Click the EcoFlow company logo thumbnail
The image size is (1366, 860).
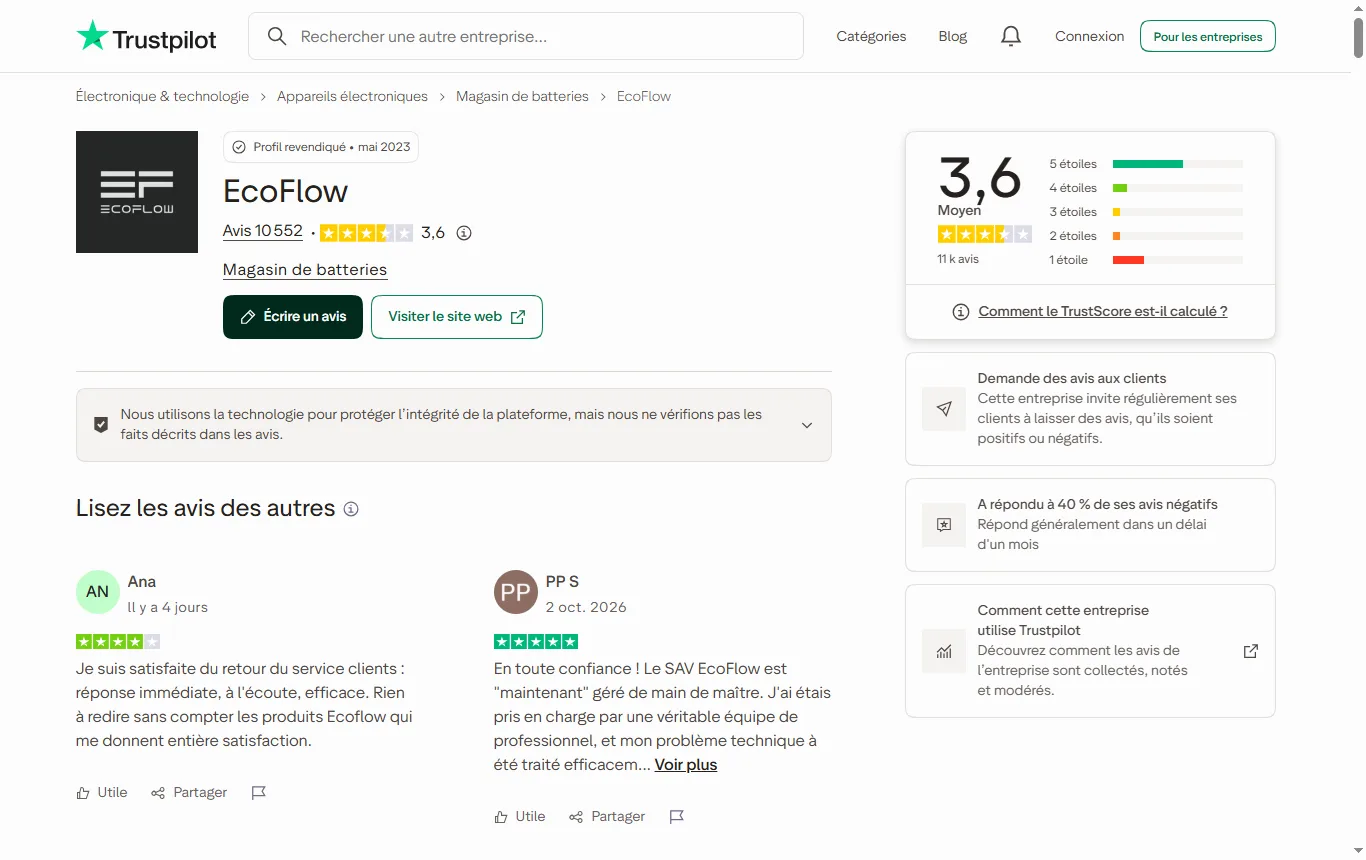click(137, 192)
